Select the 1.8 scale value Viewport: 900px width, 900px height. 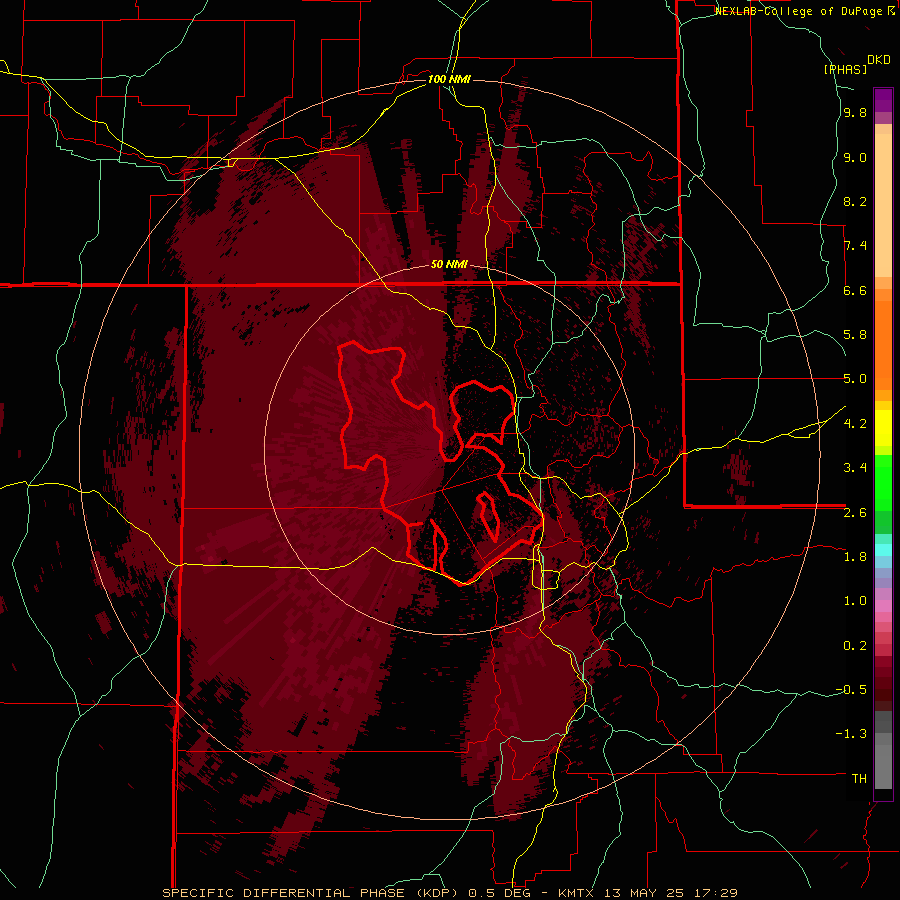pyautogui.click(x=855, y=557)
